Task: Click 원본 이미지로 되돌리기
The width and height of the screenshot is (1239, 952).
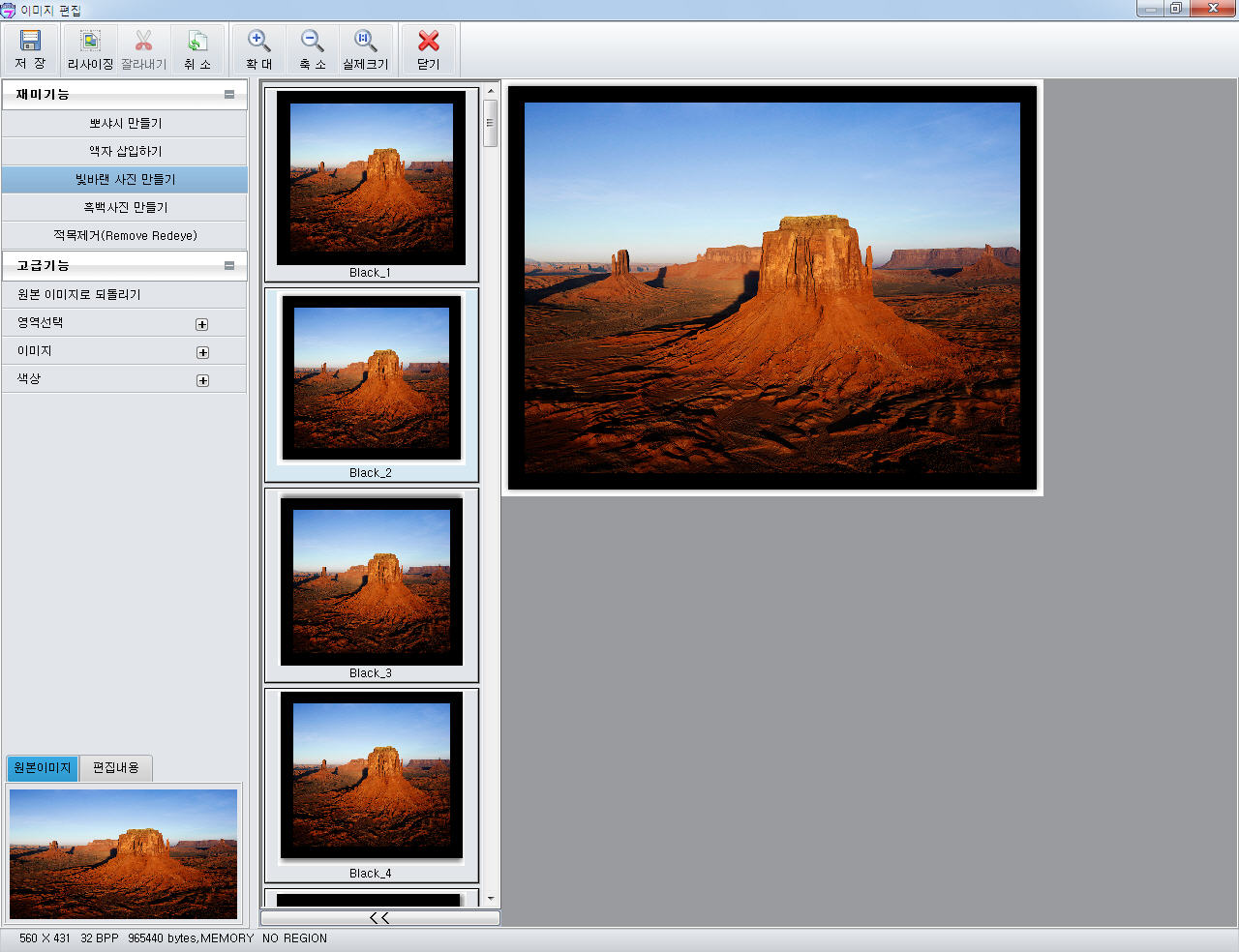Action: coord(124,294)
